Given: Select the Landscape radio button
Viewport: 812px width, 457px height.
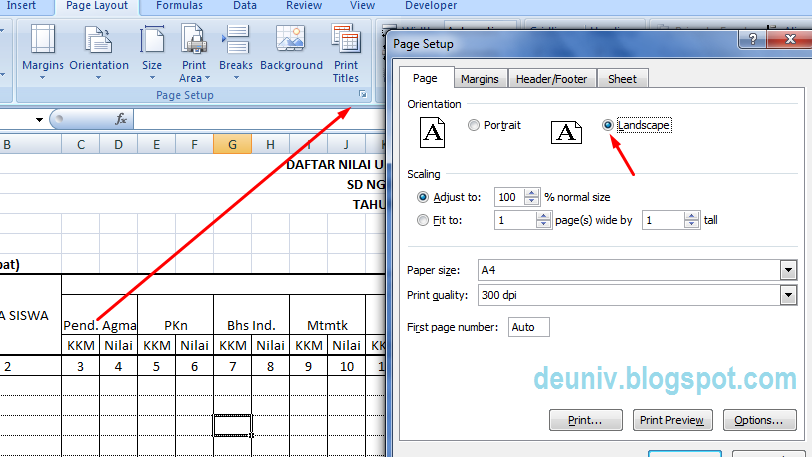Looking at the screenshot, I should point(607,125).
